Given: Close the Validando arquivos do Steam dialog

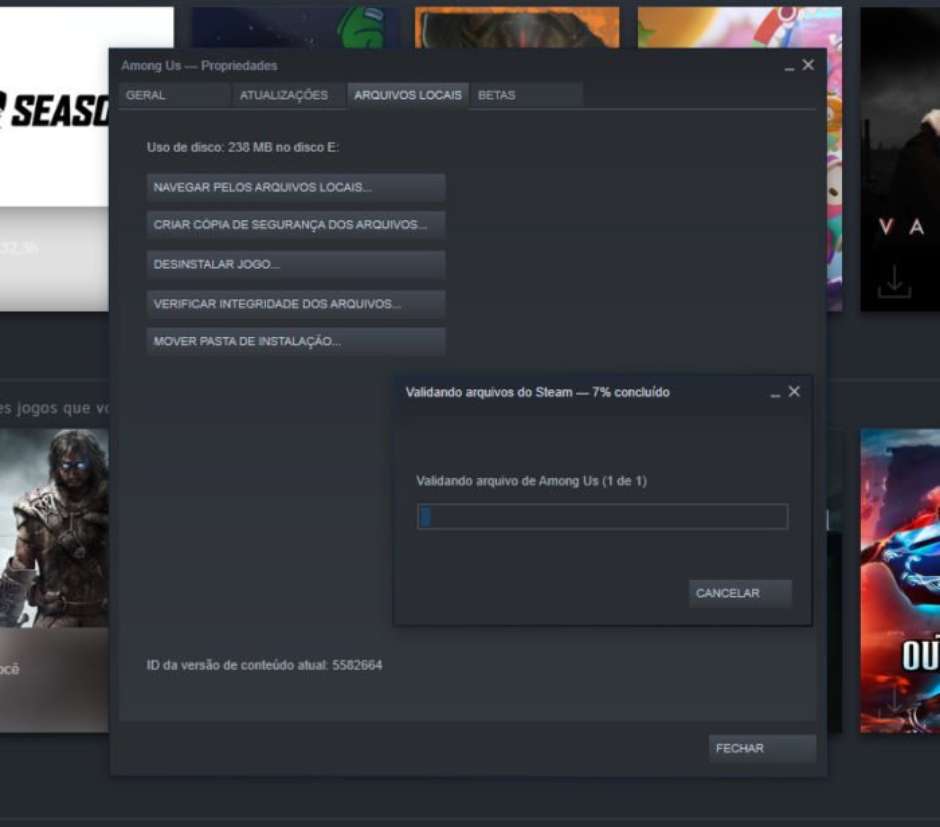Looking at the screenshot, I should pyautogui.click(x=794, y=392).
